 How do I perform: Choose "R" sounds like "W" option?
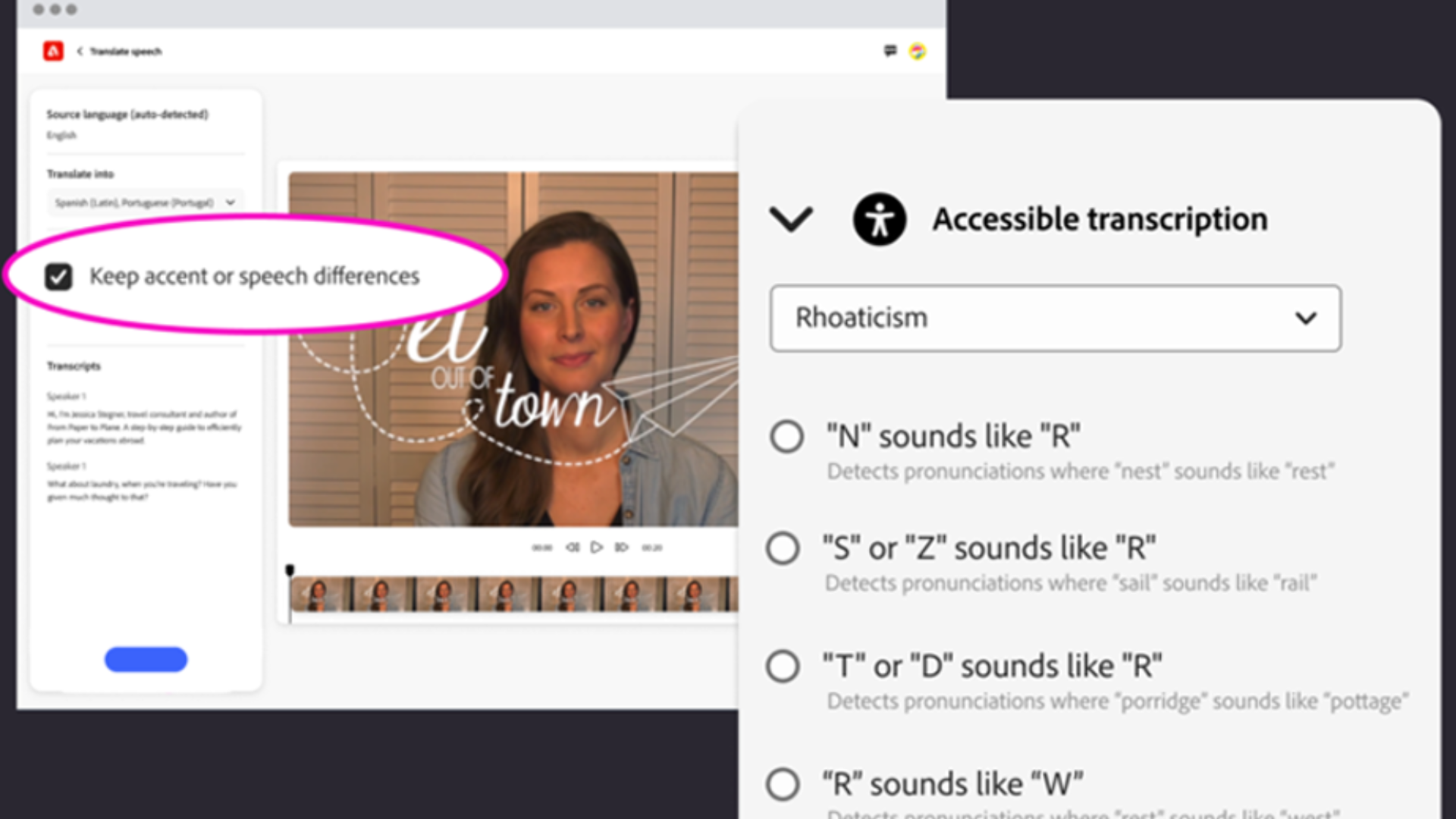pos(783,784)
